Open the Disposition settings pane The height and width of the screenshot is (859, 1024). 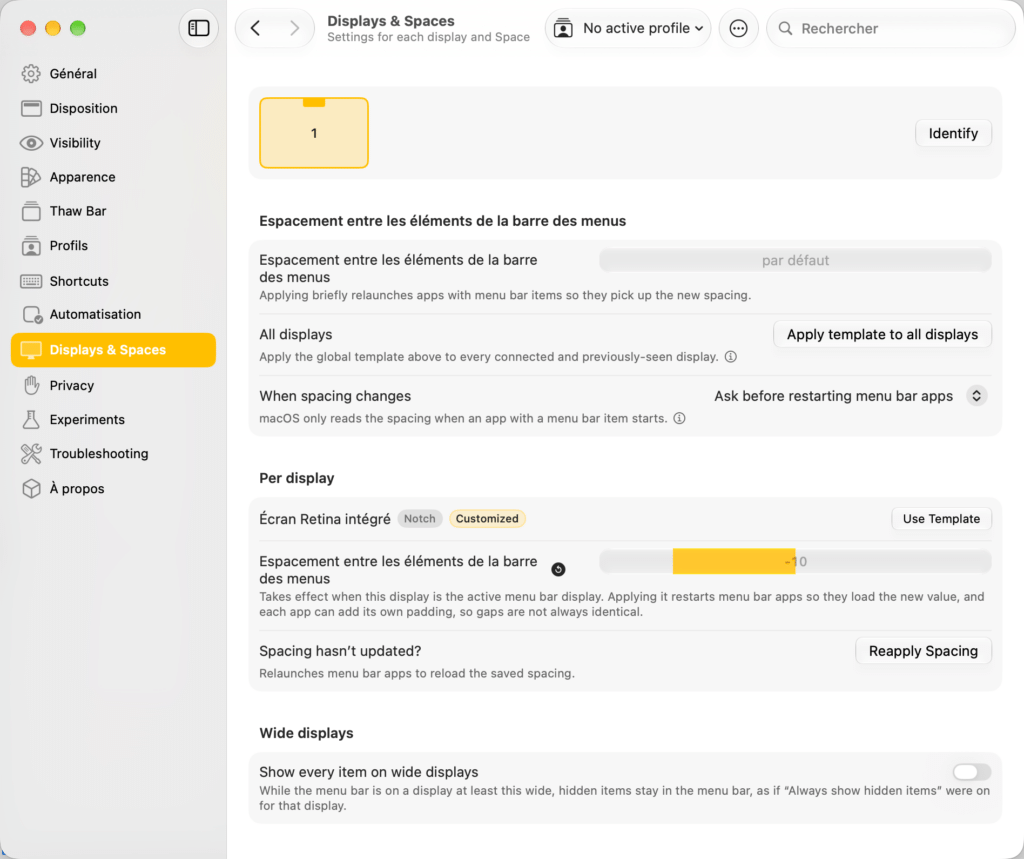(114, 108)
